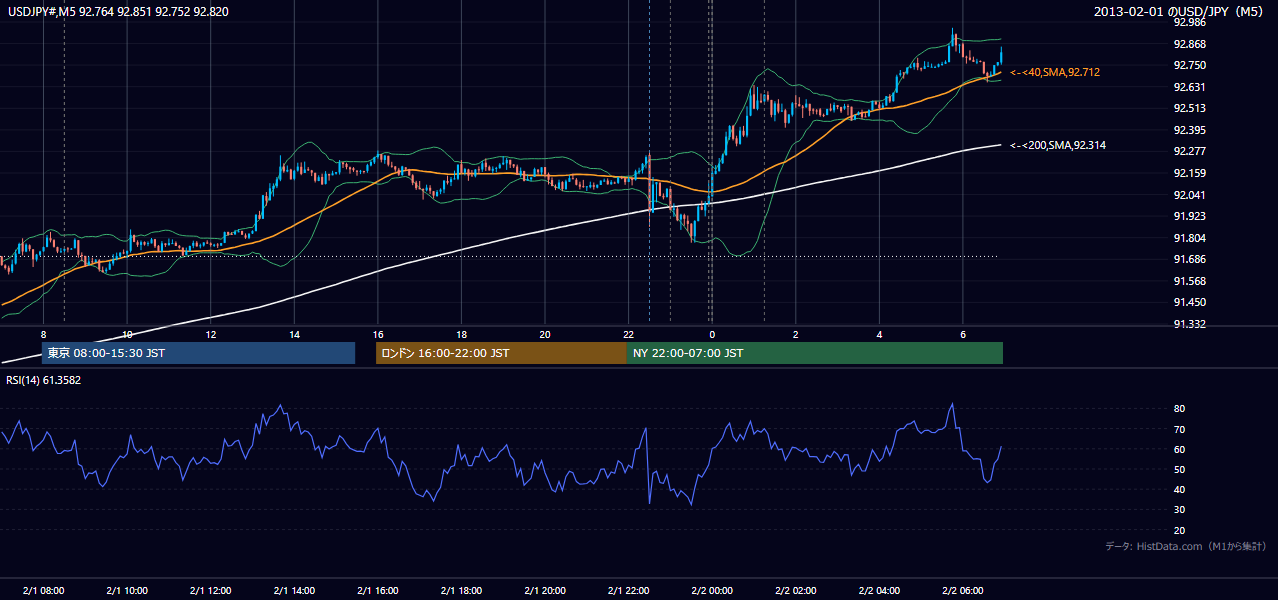The height and width of the screenshot is (600, 1278).
Task: Click the 2/1 10:00 bottom time label
Action: [127, 591]
